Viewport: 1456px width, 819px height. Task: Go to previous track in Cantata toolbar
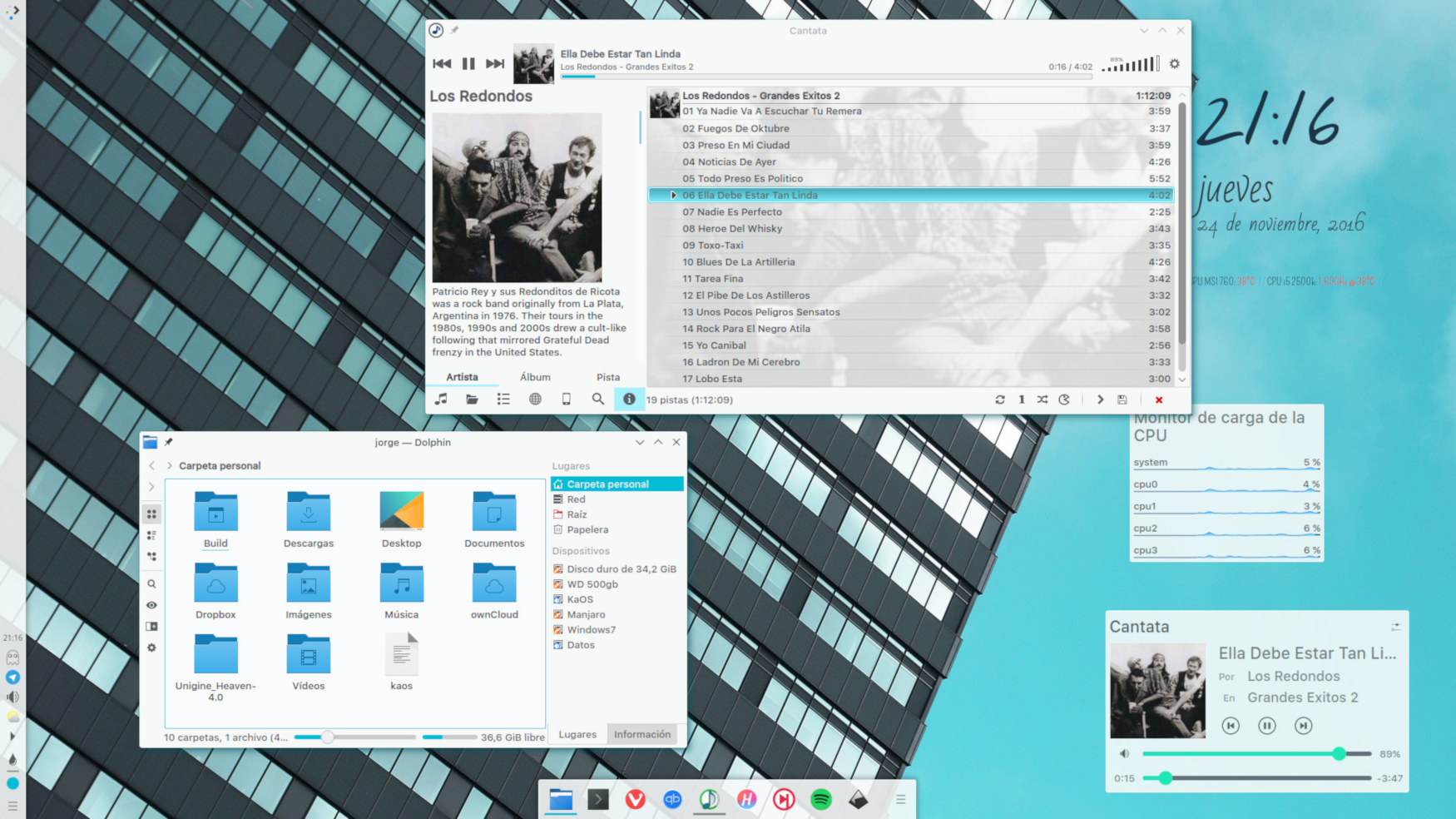[442, 63]
